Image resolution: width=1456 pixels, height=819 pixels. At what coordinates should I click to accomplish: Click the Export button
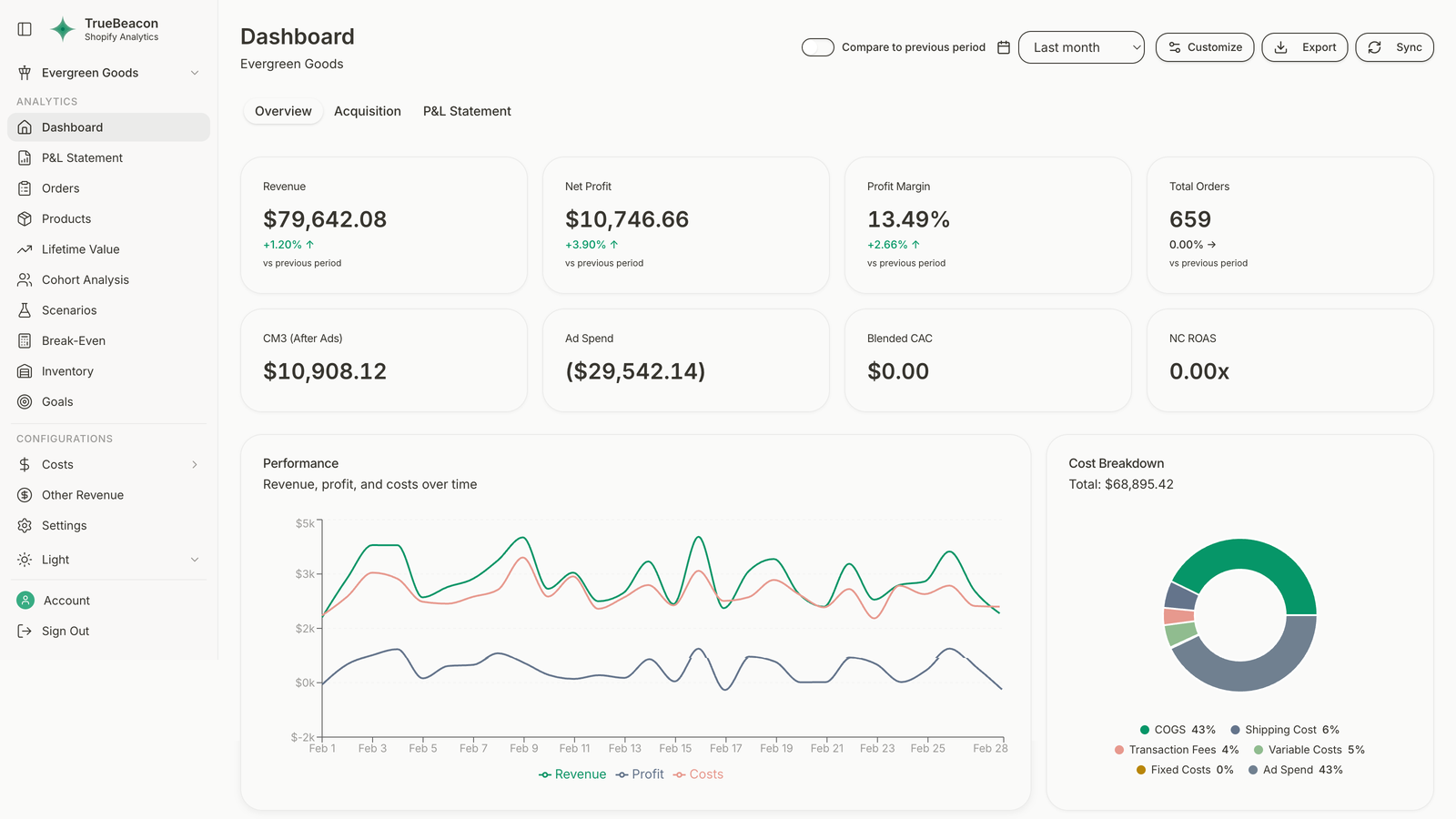click(1305, 47)
